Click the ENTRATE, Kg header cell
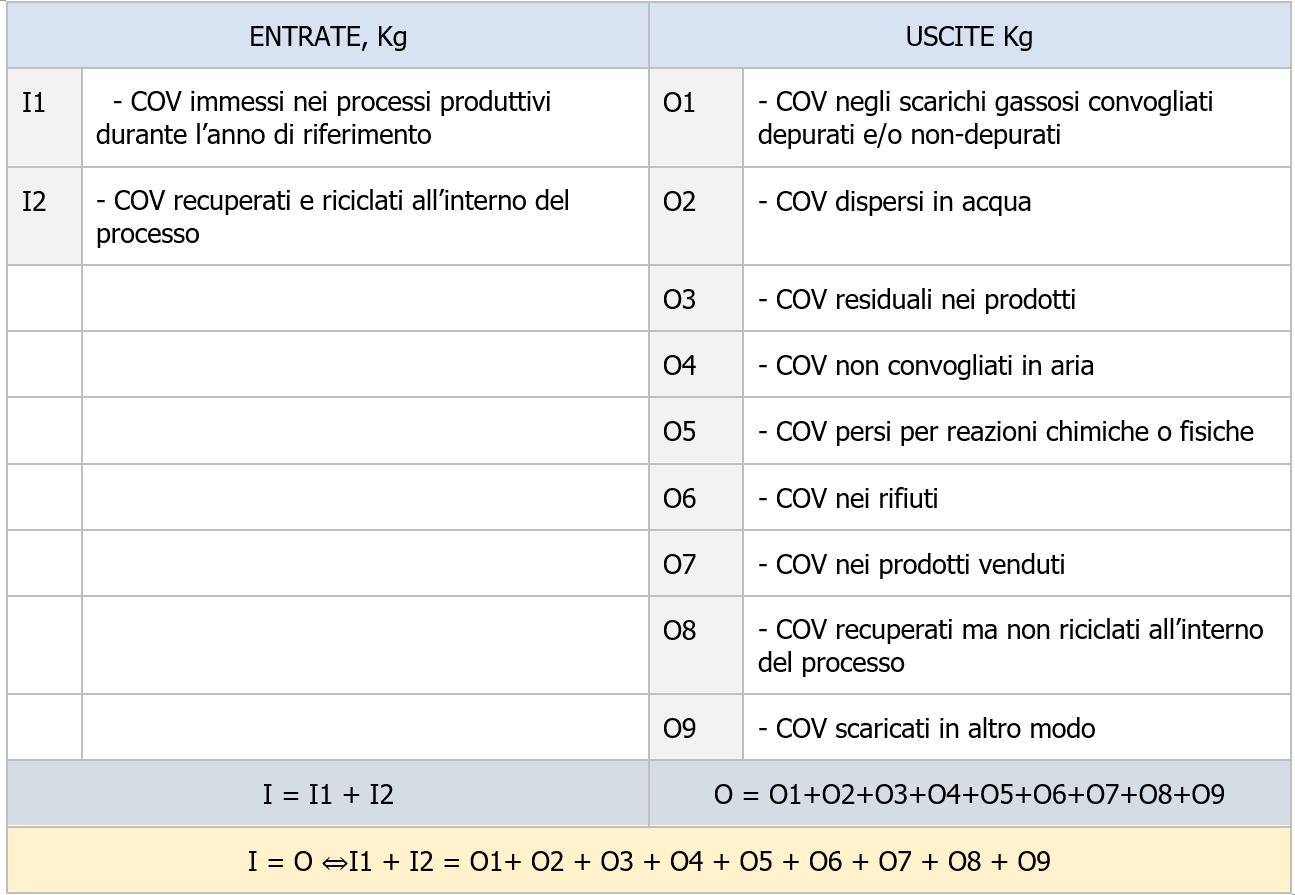The image size is (1295, 895). click(328, 37)
